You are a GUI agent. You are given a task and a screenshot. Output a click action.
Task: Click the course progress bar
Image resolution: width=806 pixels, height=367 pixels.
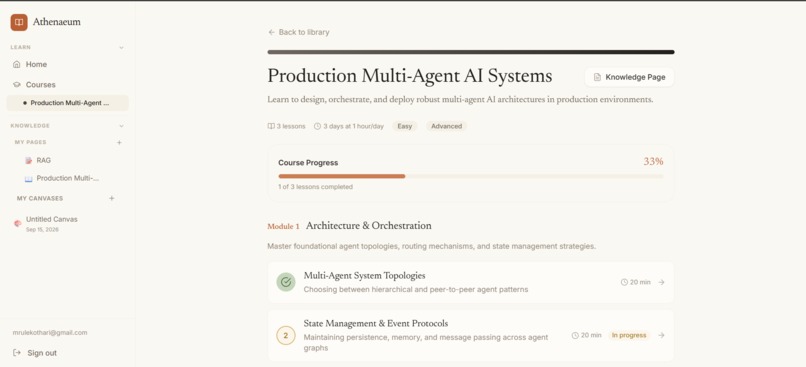tap(470, 176)
